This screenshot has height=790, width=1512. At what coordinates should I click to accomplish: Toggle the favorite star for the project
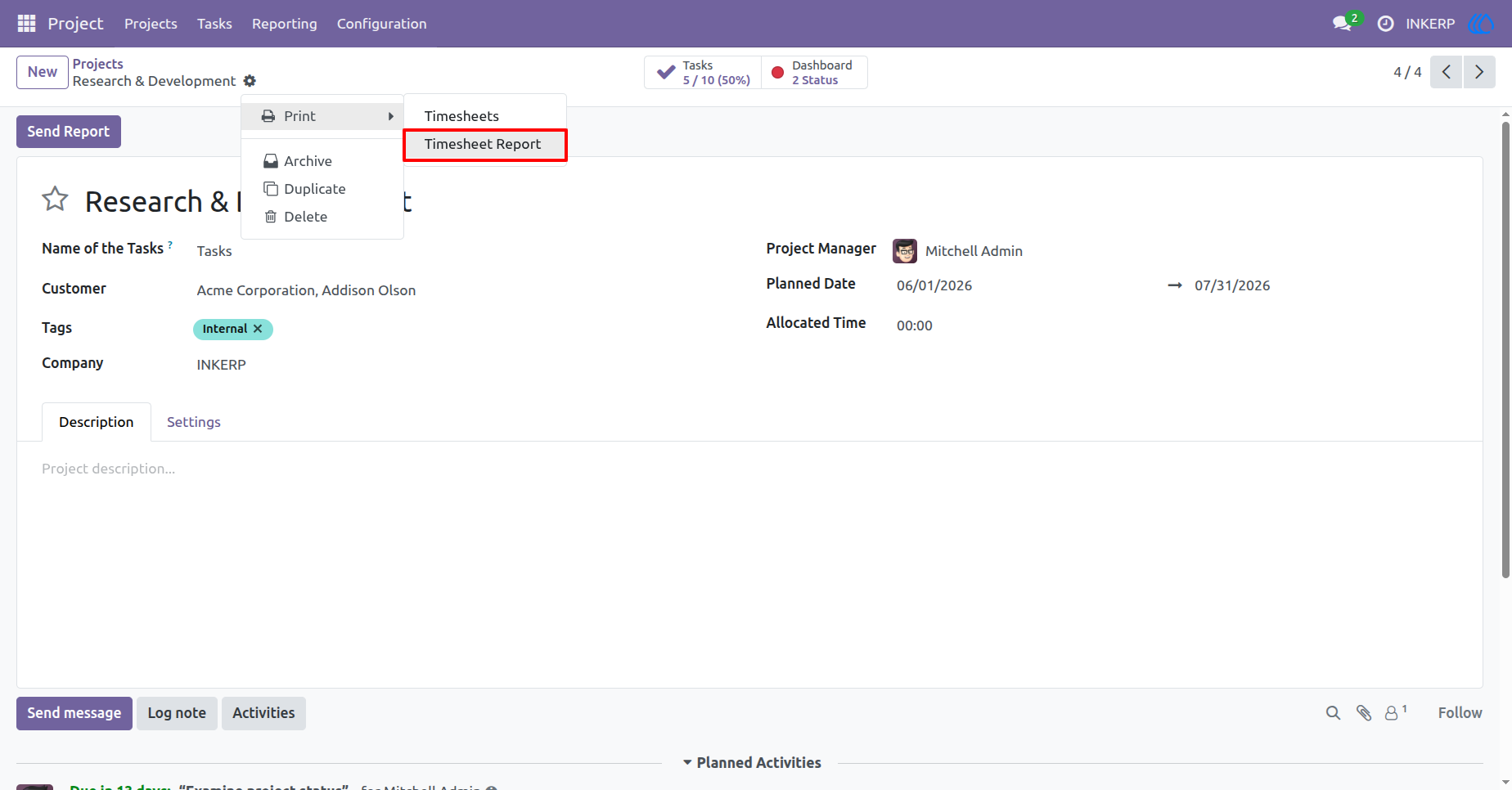tap(55, 199)
